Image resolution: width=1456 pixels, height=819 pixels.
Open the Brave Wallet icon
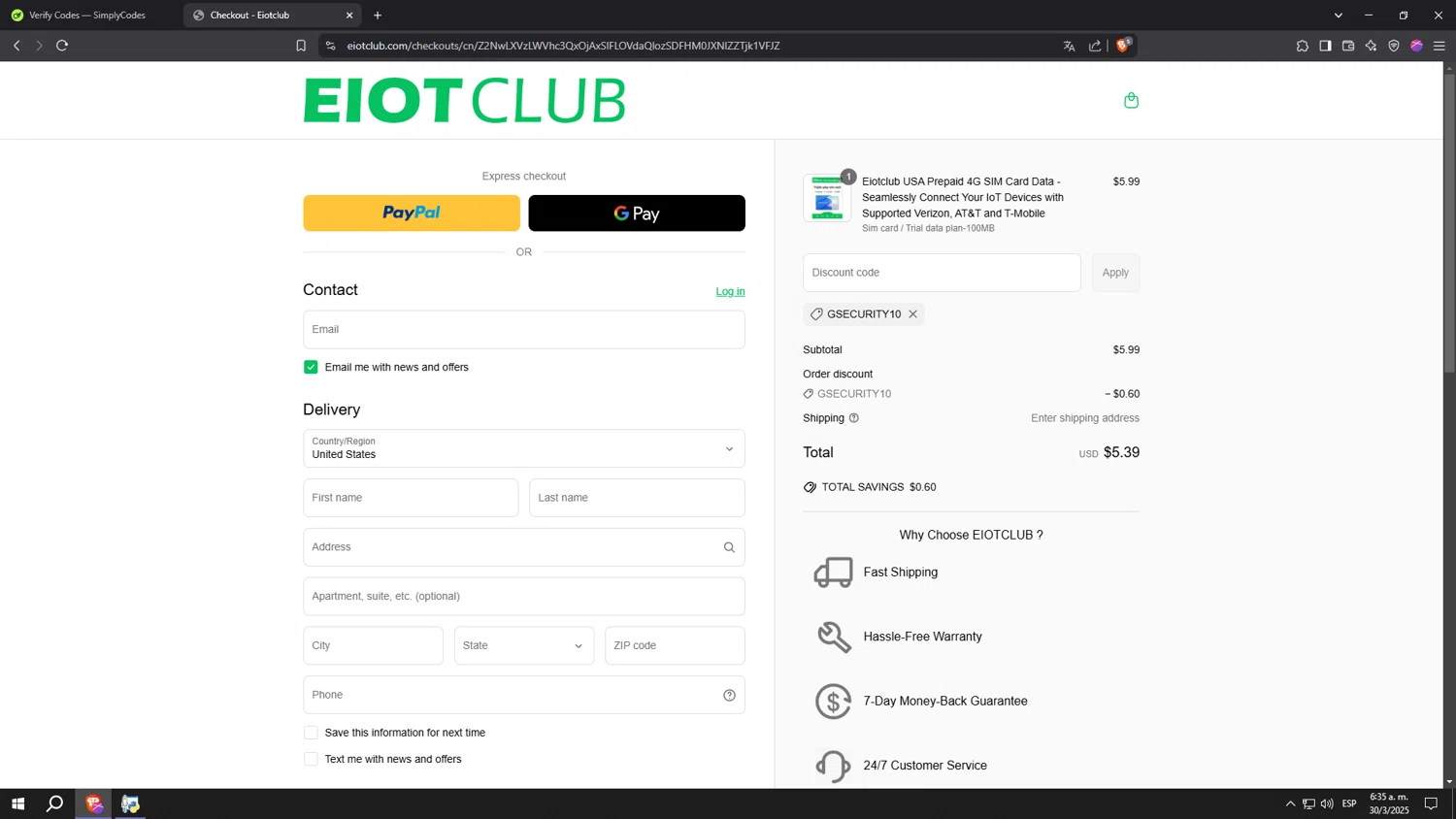point(1348,46)
